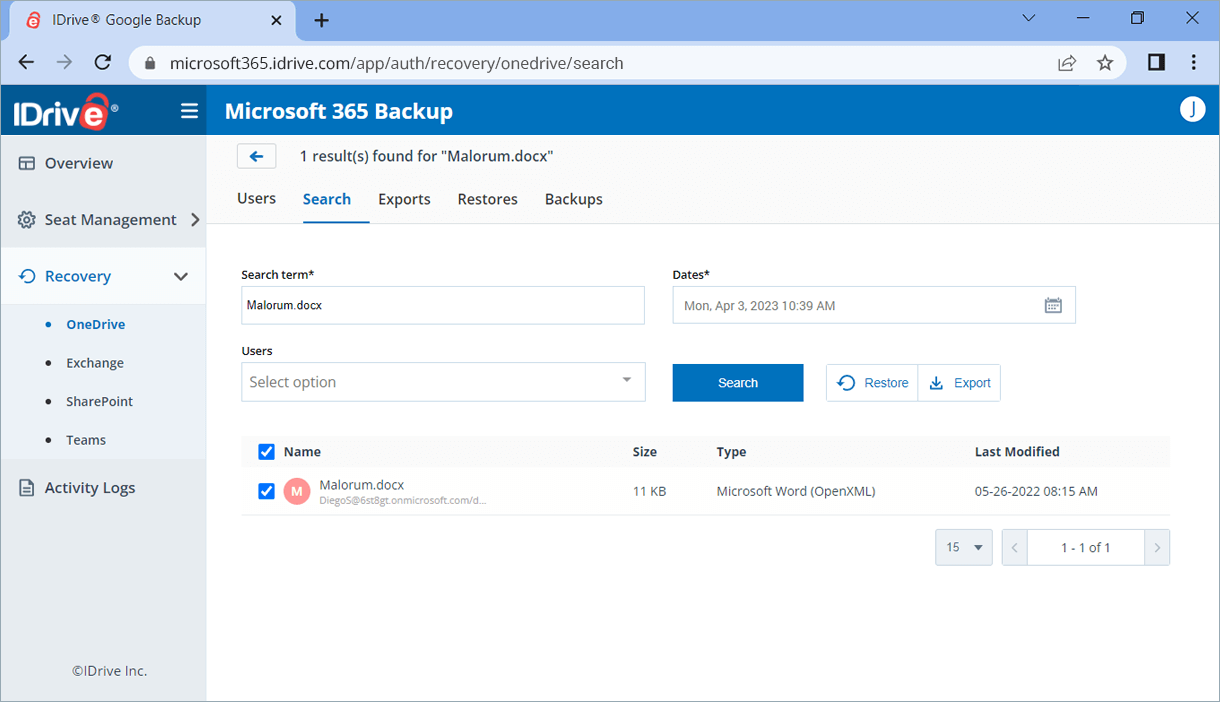Select Teams under Recovery
This screenshot has height=702, width=1220.
(x=86, y=440)
